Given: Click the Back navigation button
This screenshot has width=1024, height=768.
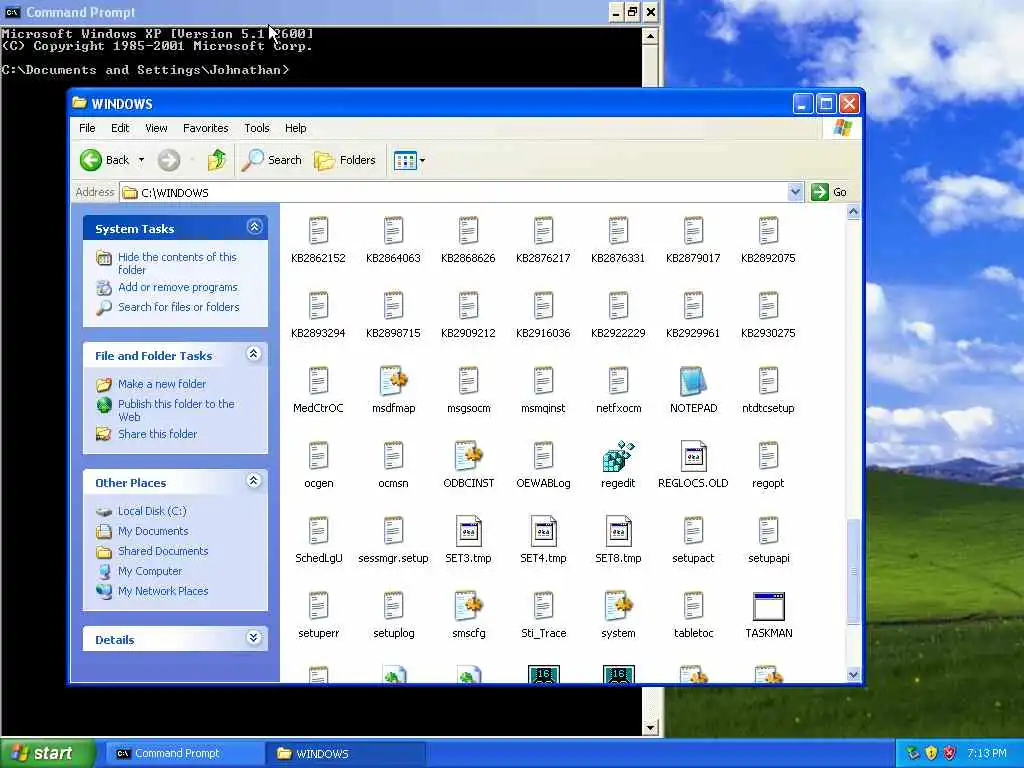Looking at the screenshot, I should (x=104, y=160).
